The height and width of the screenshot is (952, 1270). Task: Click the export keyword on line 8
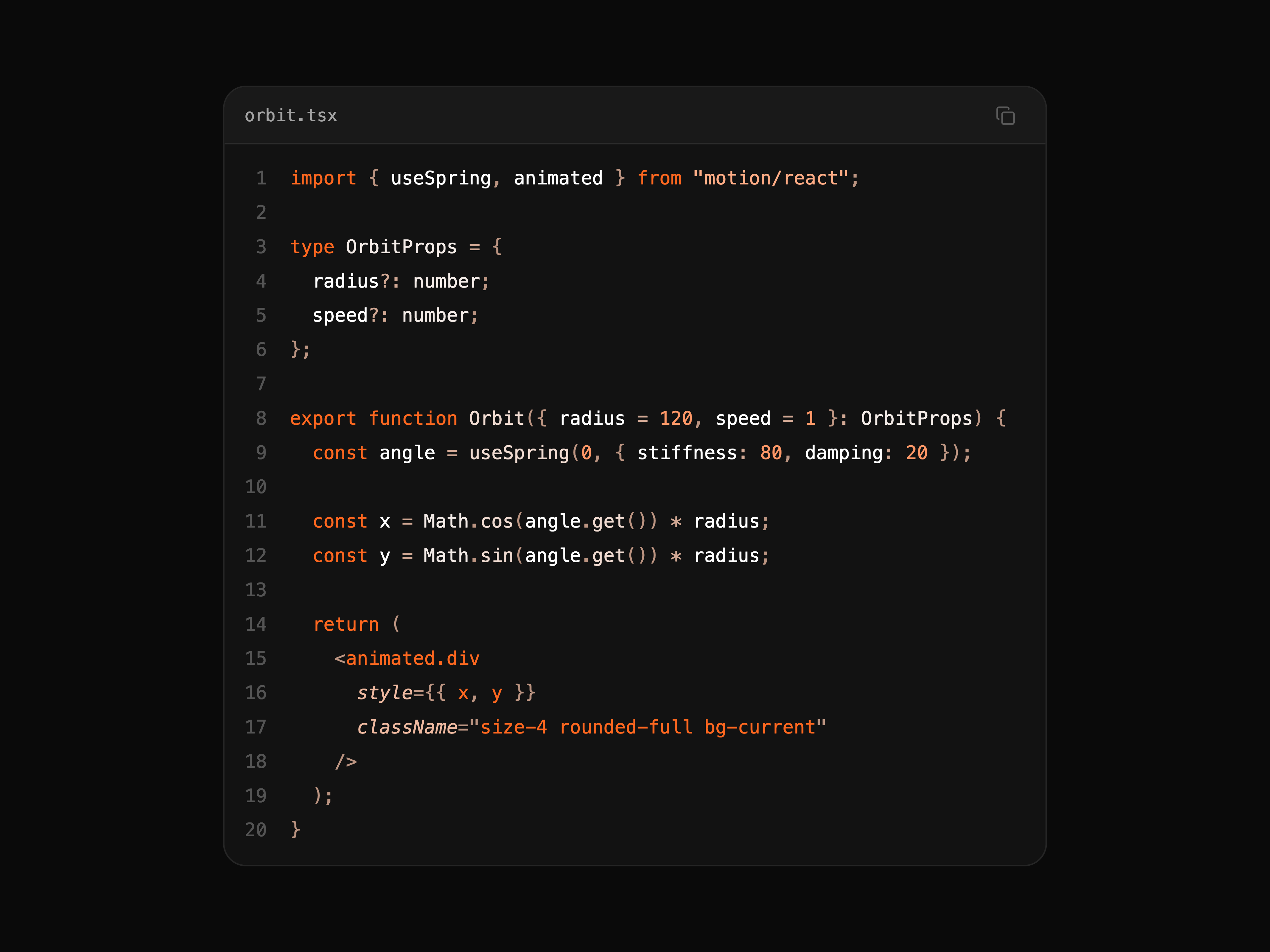pyautogui.click(x=323, y=419)
